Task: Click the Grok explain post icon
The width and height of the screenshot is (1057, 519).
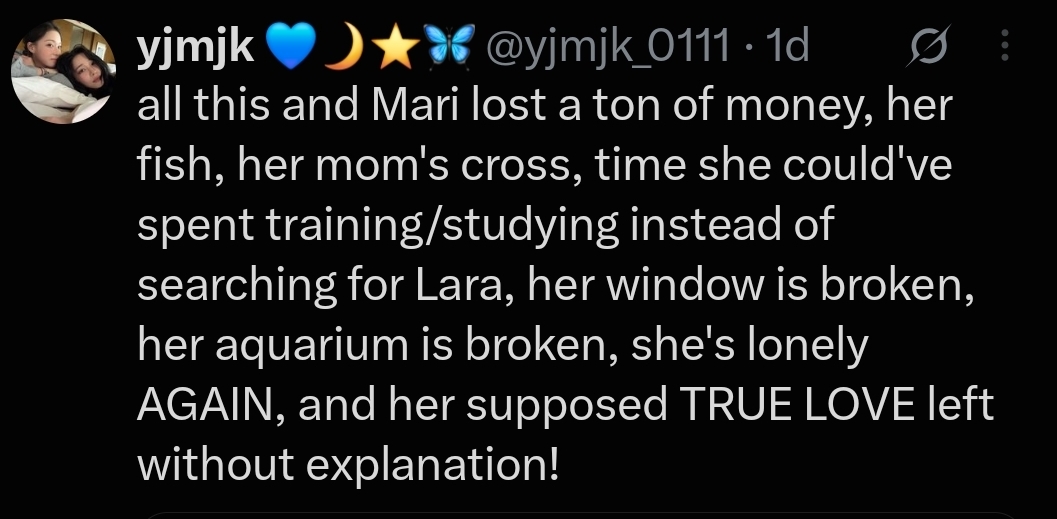Action: pos(928,45)
